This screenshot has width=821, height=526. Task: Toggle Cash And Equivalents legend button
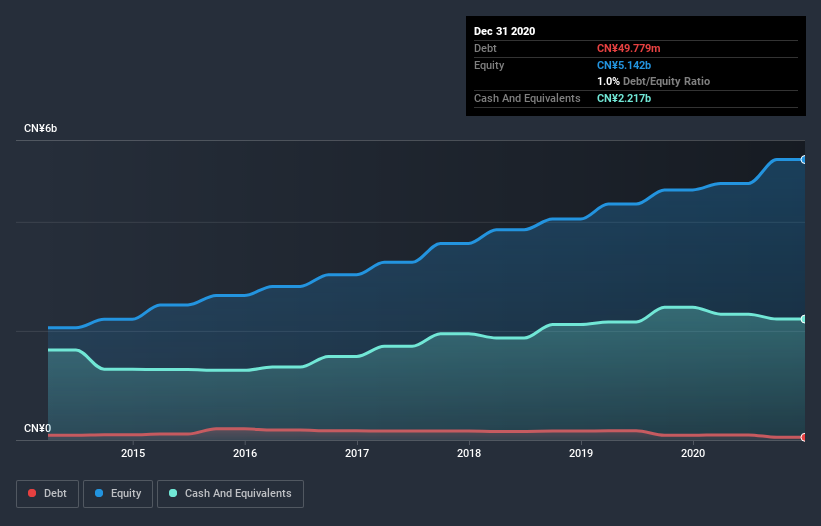tap(230, 494)
